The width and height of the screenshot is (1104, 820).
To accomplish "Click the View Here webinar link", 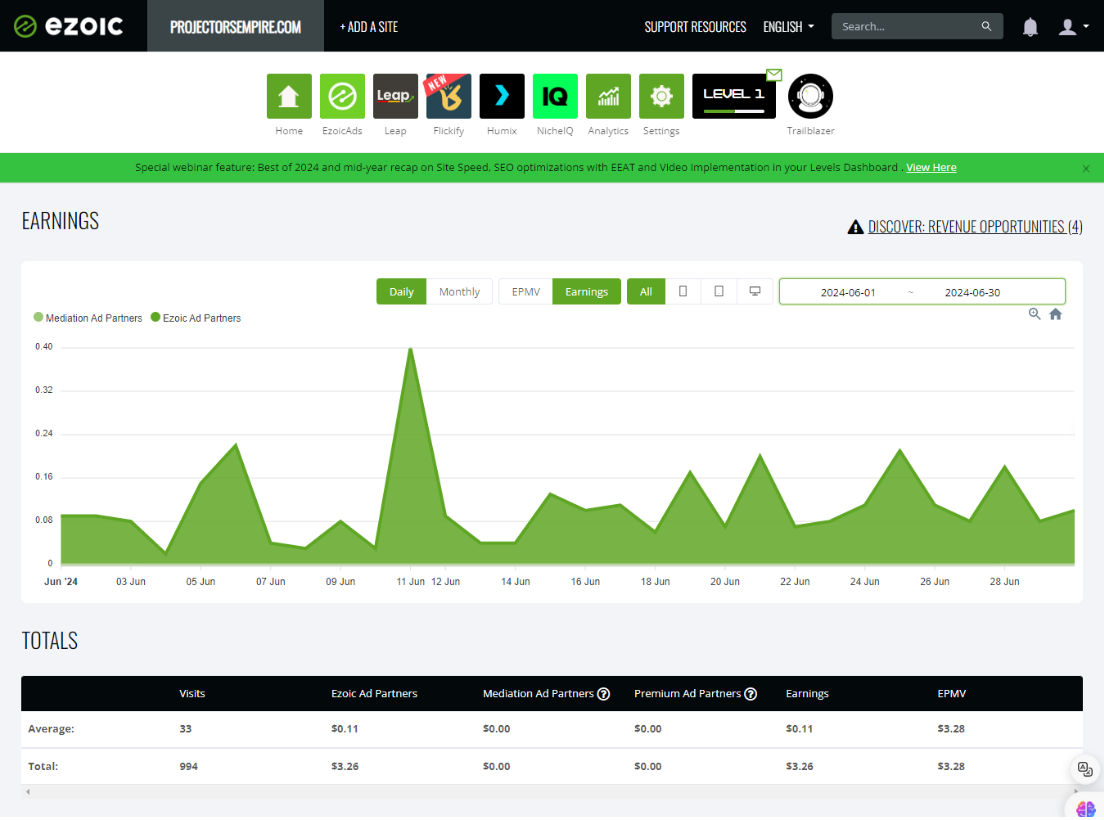I will pyautogui.click(x=931, y=168).
